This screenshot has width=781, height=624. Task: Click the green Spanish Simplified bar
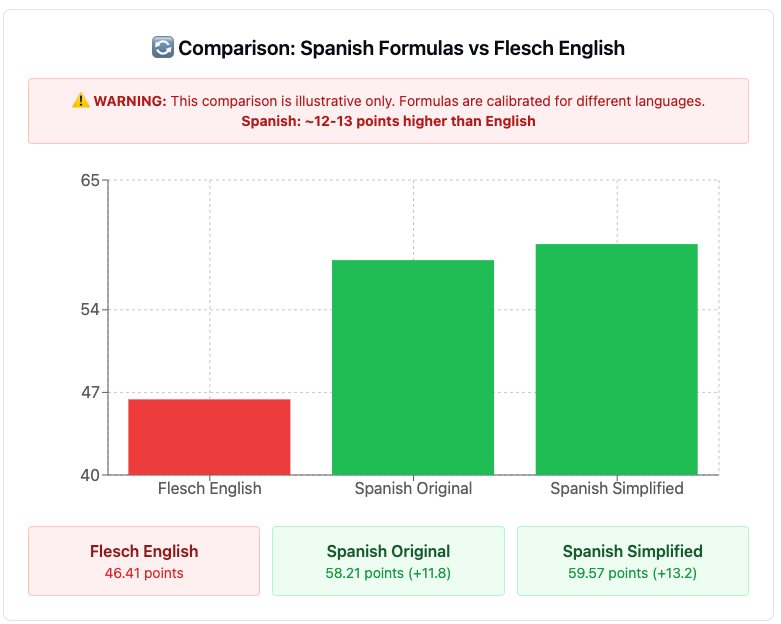pyautogui.click(x=616, y=359)
